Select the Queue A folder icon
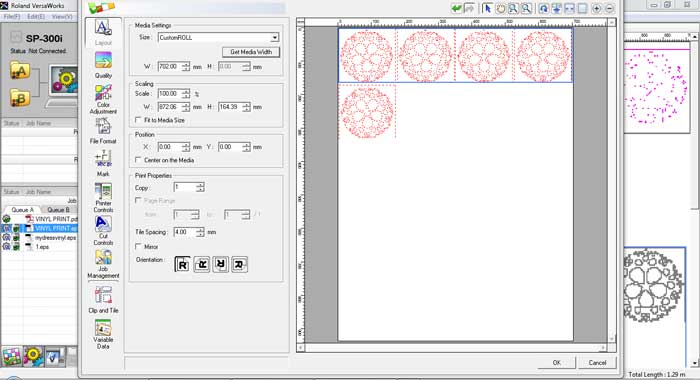Image resolution: width=700 pixels, height=380 pixels. (20, 71)
